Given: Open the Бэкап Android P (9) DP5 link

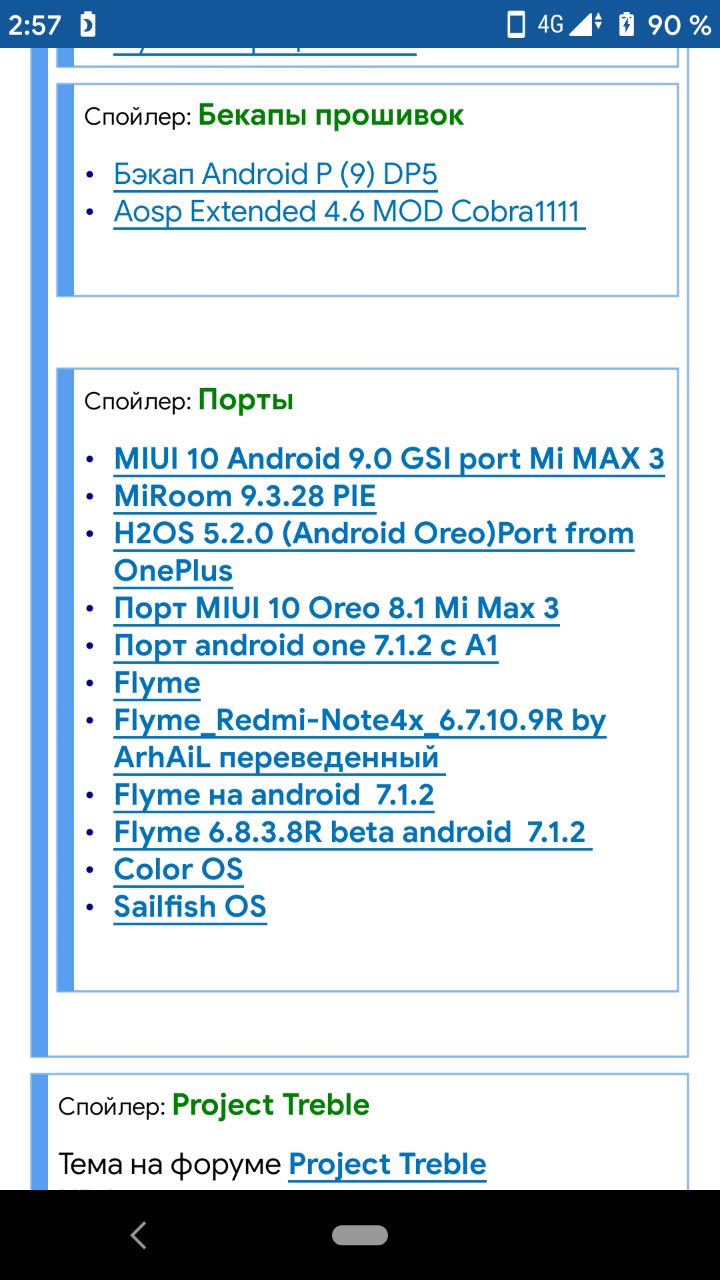Looking at the screenshot, I should coord(276,174).
